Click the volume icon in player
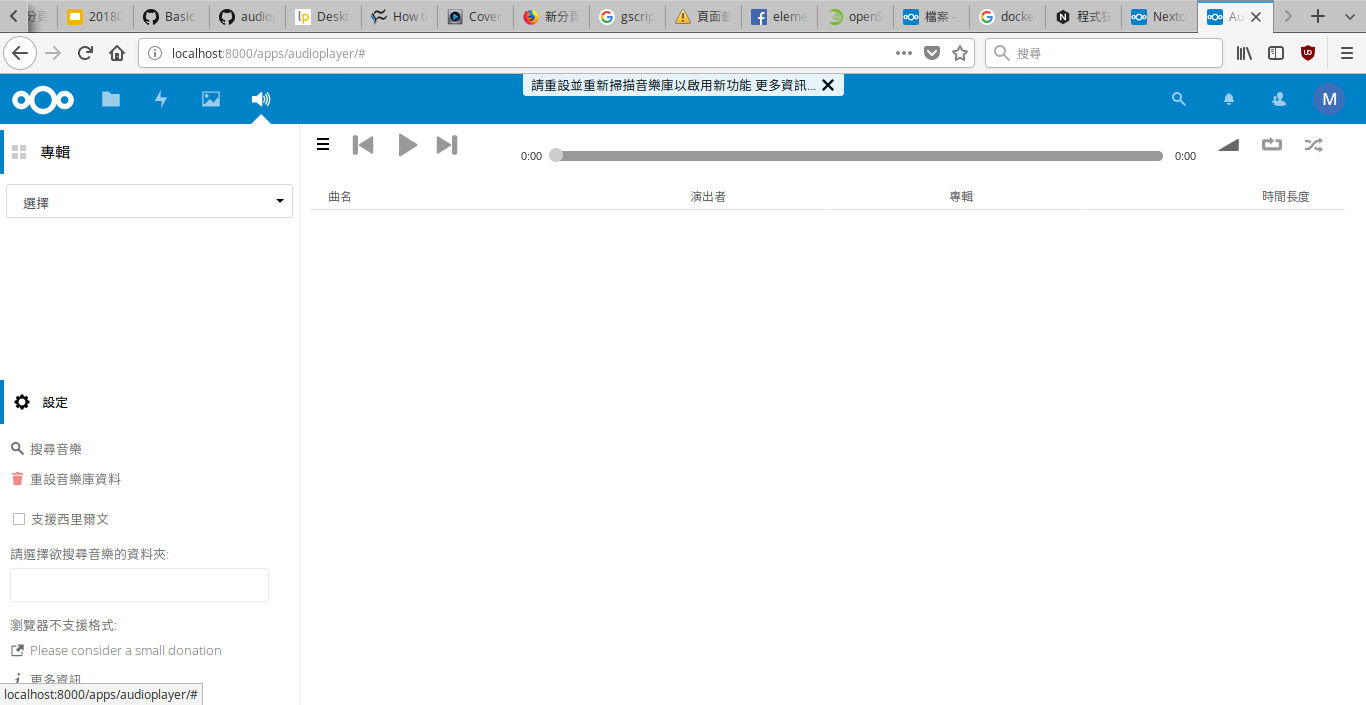The width and height of the screenshot is (1366, 705). 1229,145
